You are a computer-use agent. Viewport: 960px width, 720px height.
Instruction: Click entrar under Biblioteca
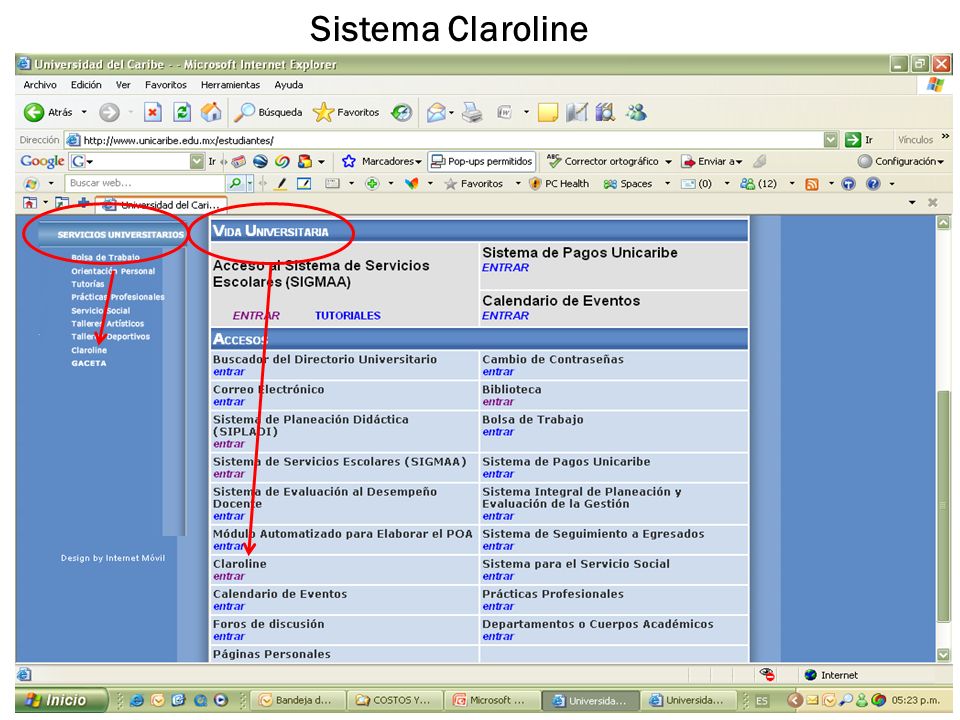click(x=498, y=402)
